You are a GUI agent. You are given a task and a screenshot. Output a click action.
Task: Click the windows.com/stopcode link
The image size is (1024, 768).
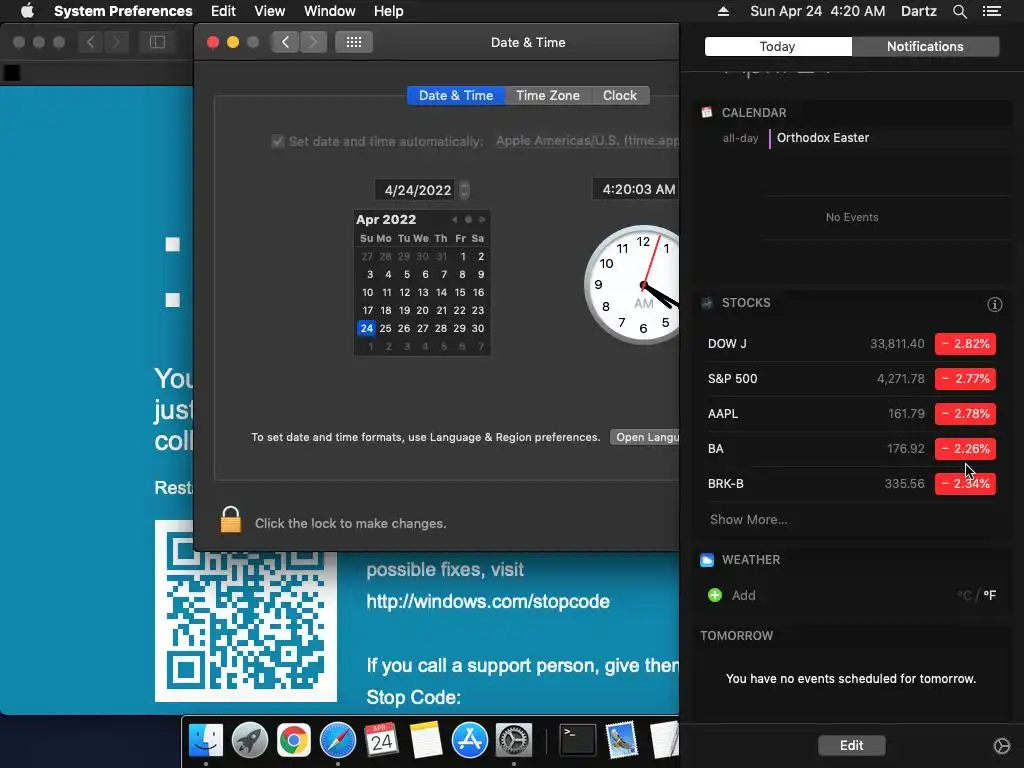(488, 601)
